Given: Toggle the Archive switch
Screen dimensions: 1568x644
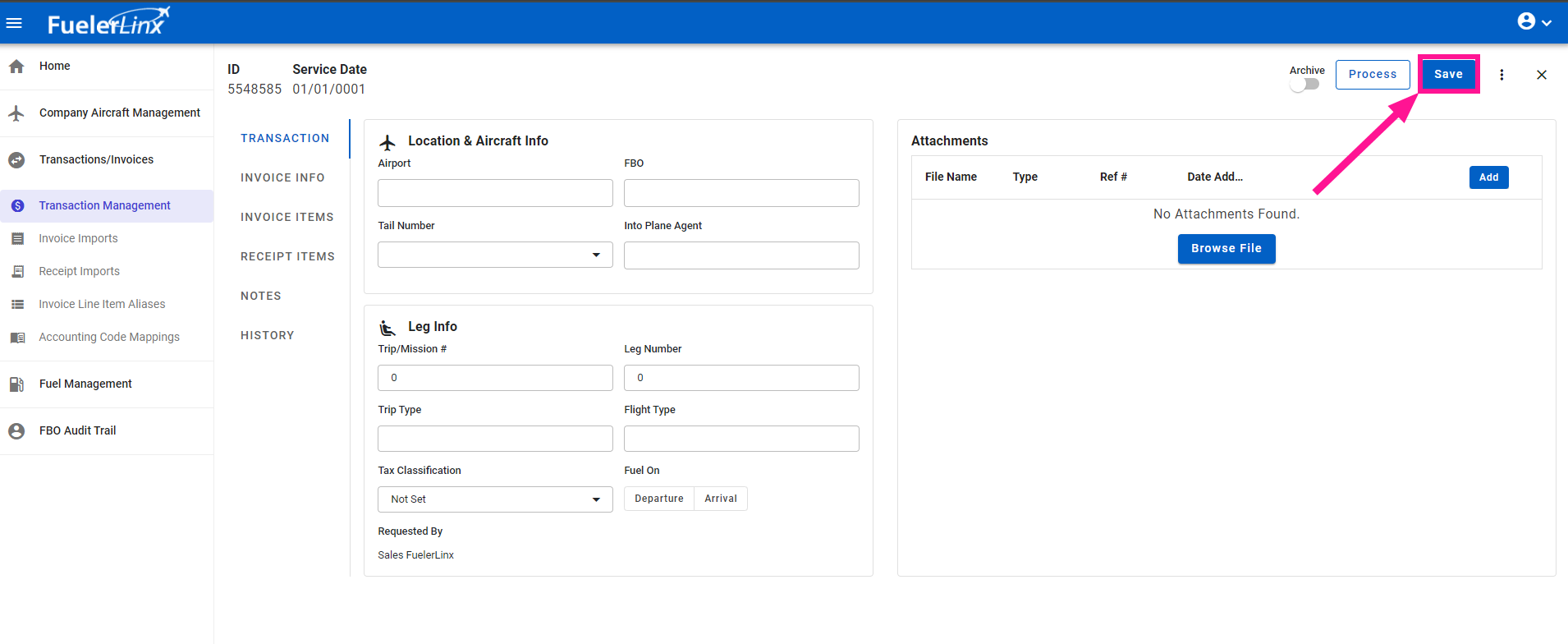Looking at the screenshot, I should coord(1304,84).
